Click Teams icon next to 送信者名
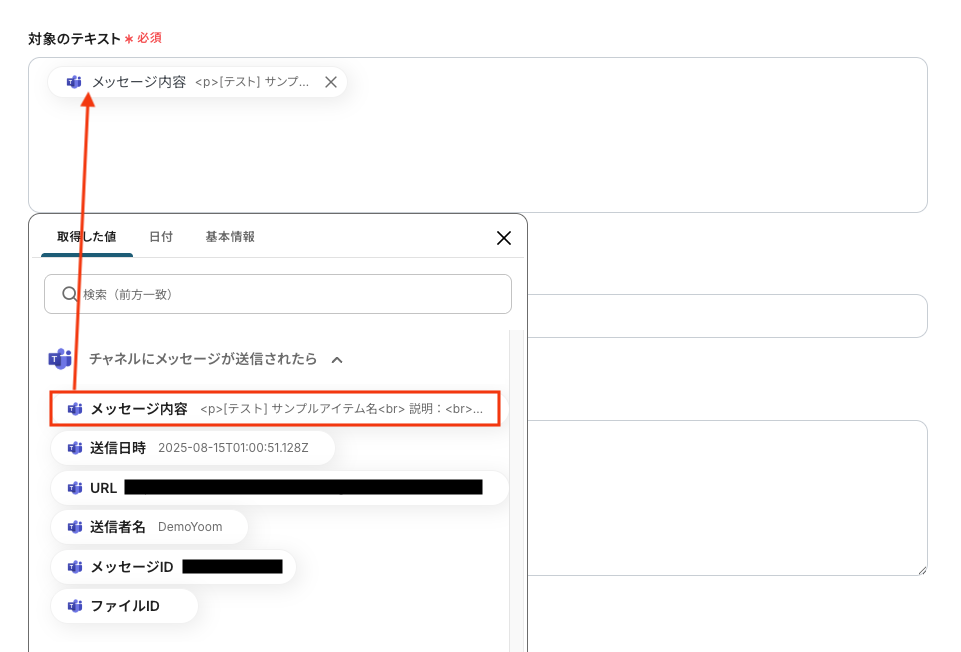The width and height of the screenshot is (961, 652). tap(75, 527)
